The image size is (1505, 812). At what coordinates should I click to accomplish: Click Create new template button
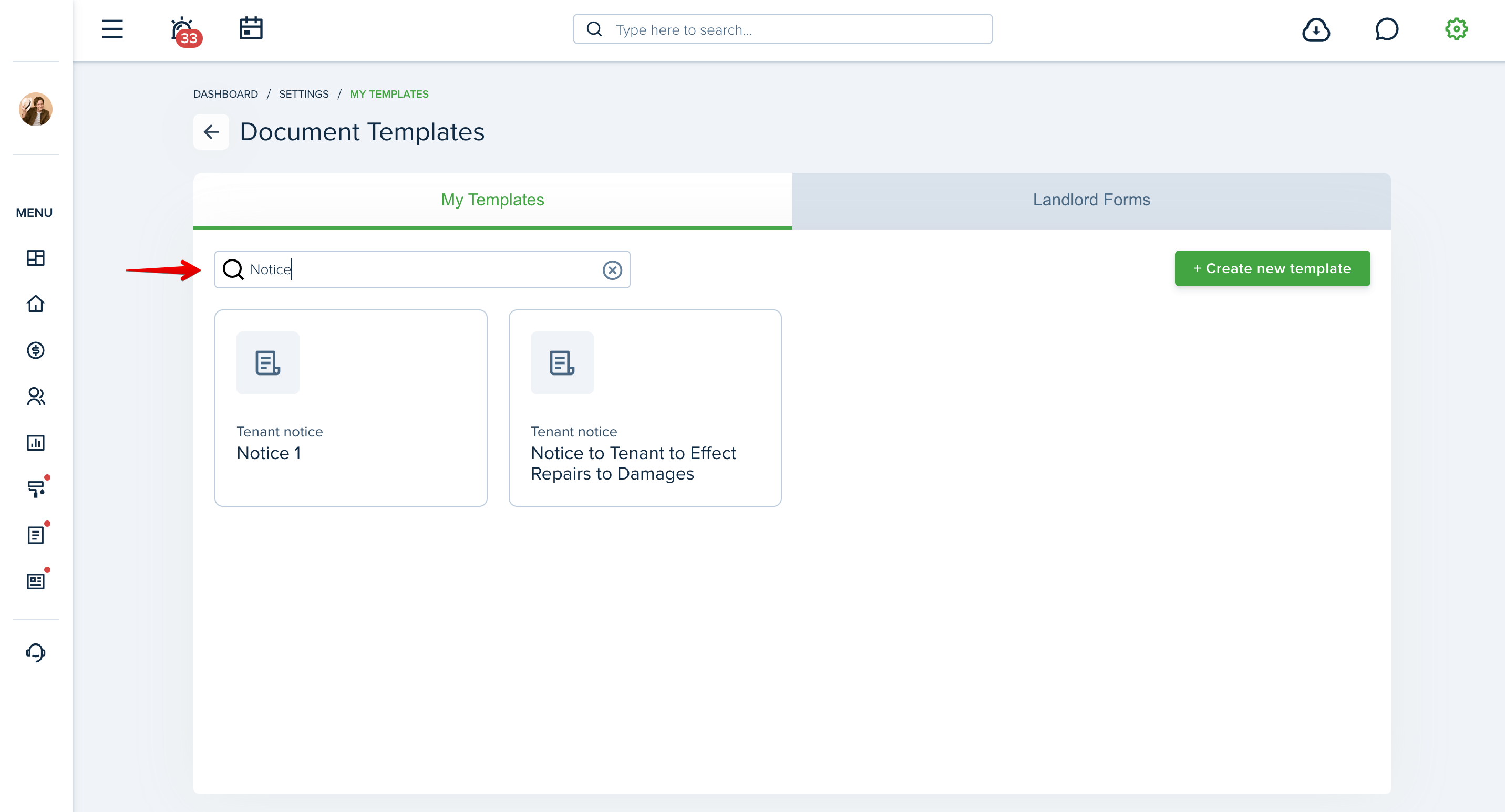click(x=1272, y=268)
